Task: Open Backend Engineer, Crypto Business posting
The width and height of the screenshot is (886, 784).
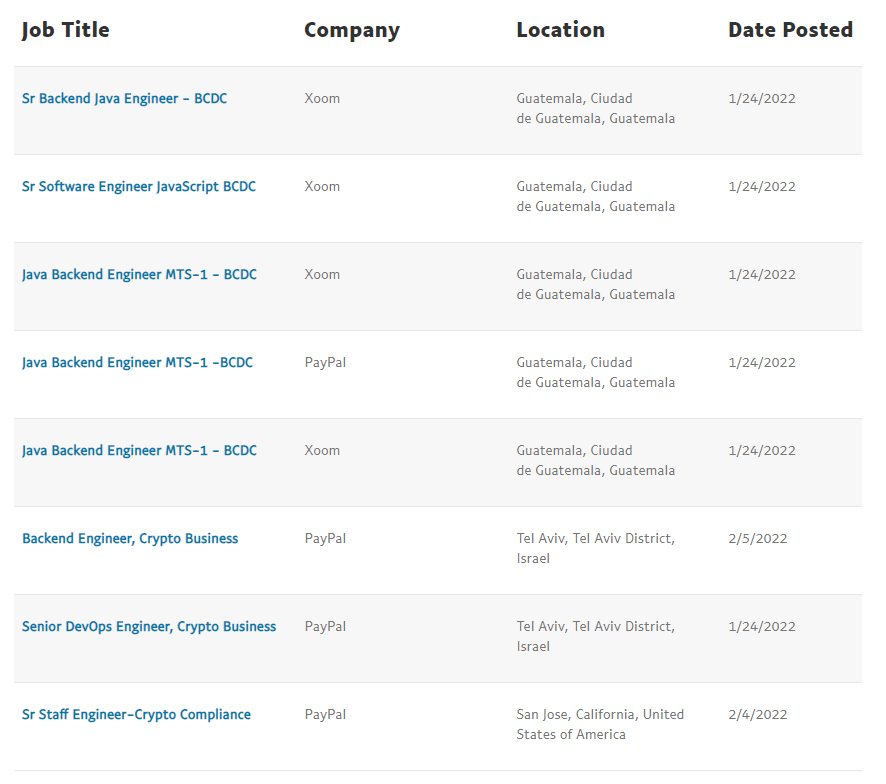Action: (130, 539)
